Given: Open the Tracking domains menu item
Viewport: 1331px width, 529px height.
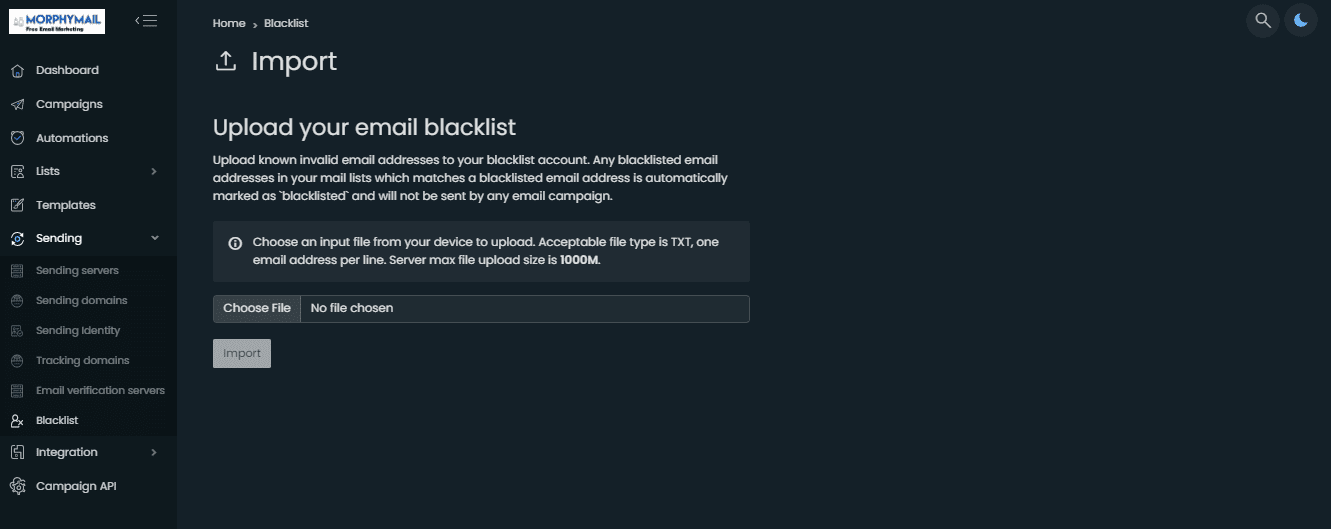Looking at the screenshot, I should point(82,360).
